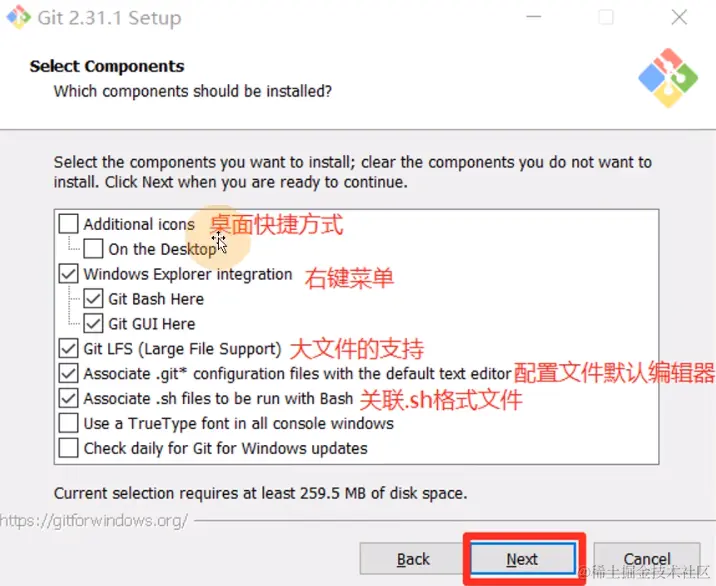Close the Git Setup window
The width and height of the screenshot is (716, 586).
click(679, 17)
